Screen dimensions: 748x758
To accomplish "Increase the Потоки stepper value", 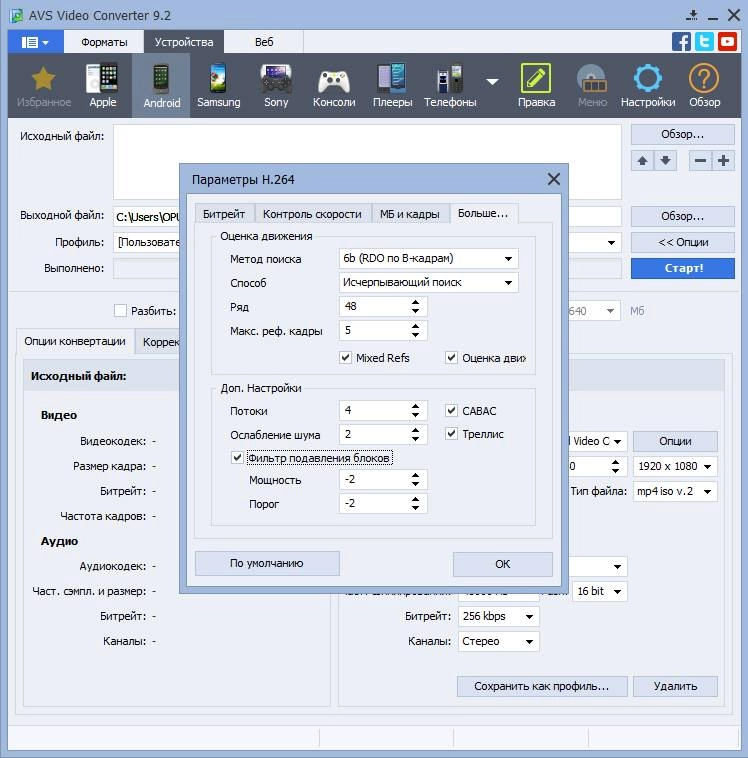I will 415,406.
